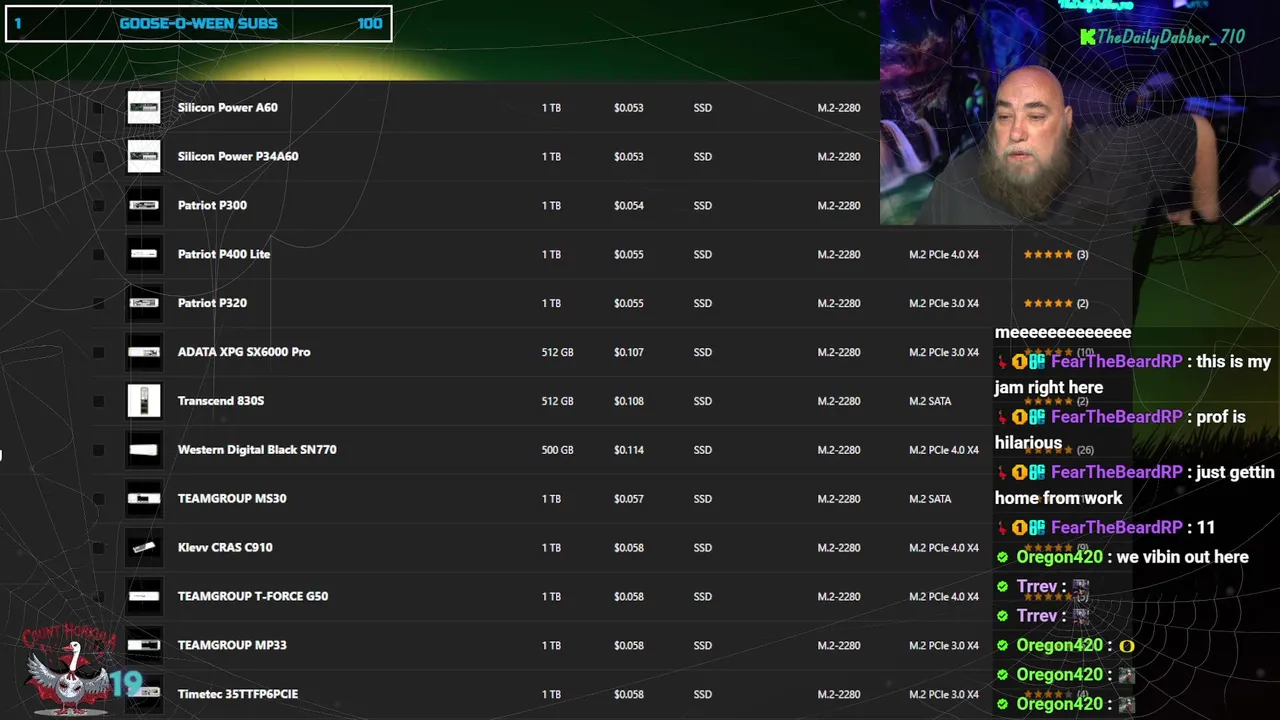1280x720 pixels.
Task: Click the $0.107 price on ADATA row
Action: tap(629, 352)
